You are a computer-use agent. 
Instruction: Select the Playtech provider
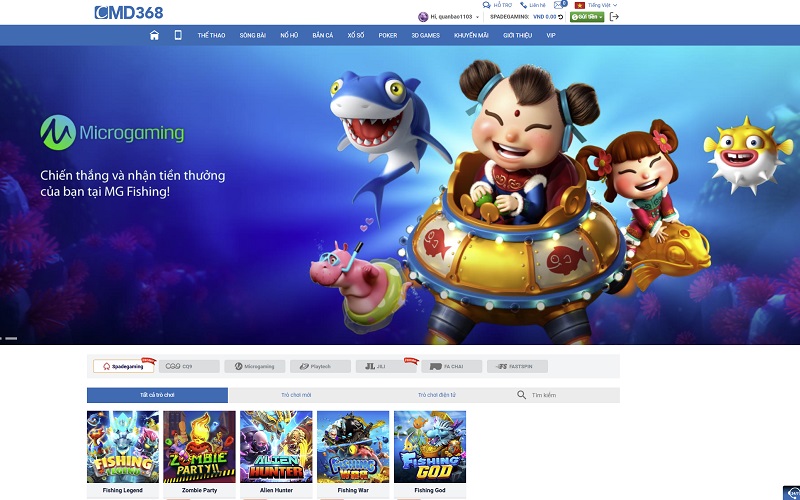point(320,366)
